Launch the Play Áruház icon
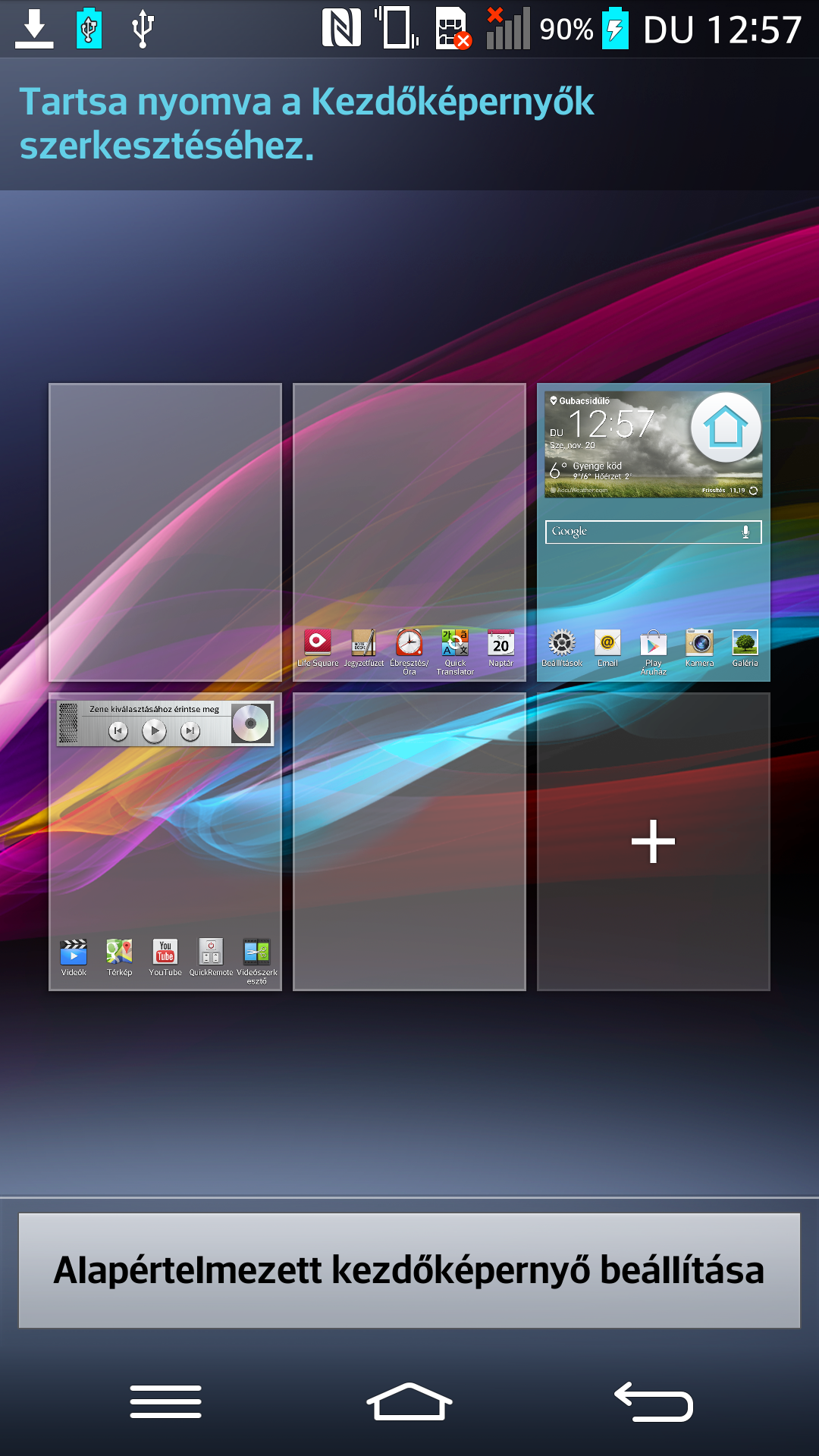The image size is (819, 1456). click(653, 645)
